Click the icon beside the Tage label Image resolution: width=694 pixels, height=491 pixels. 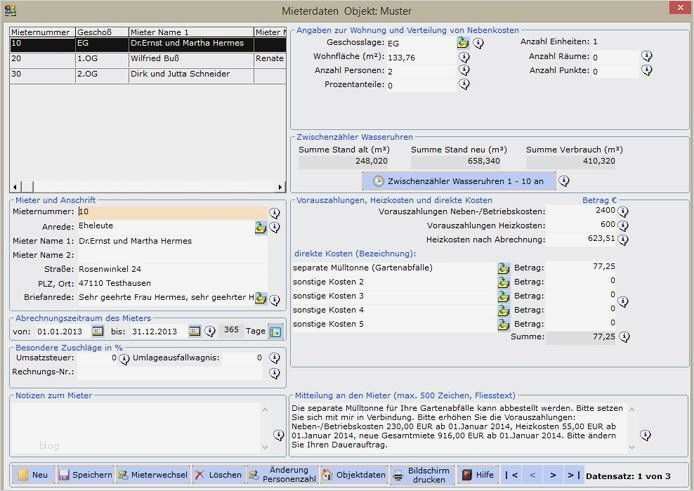point(275,331)
